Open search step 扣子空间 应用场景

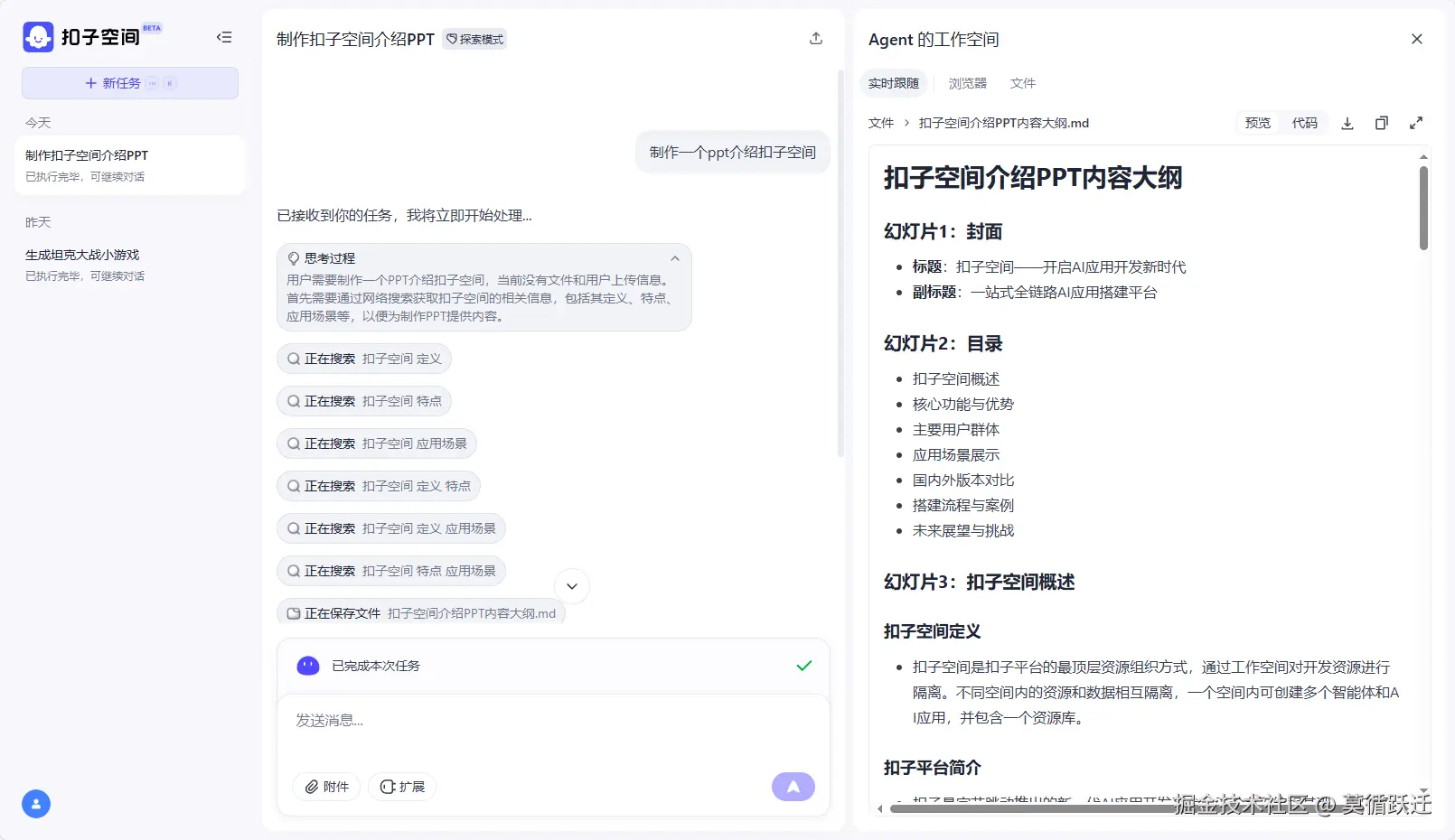coord(377,443)
